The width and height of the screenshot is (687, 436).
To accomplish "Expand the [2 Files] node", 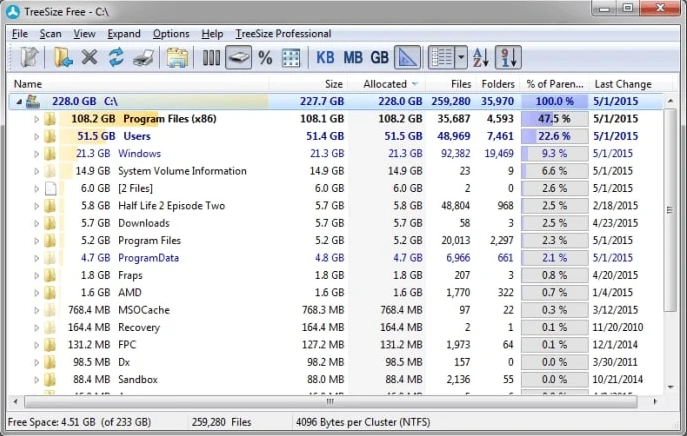I will point(36,188).
